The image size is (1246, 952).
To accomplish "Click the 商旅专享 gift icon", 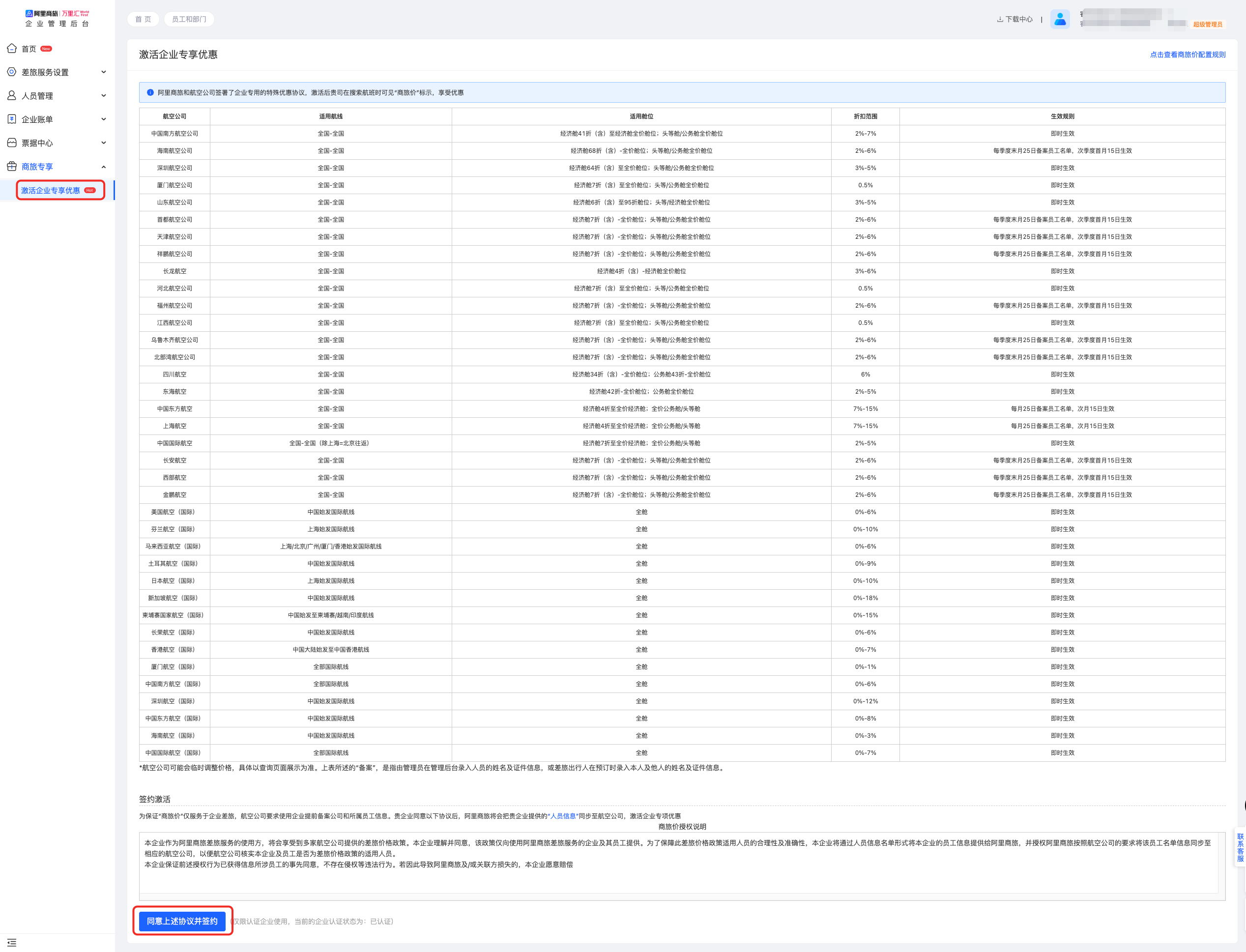I will click(11, 167).
